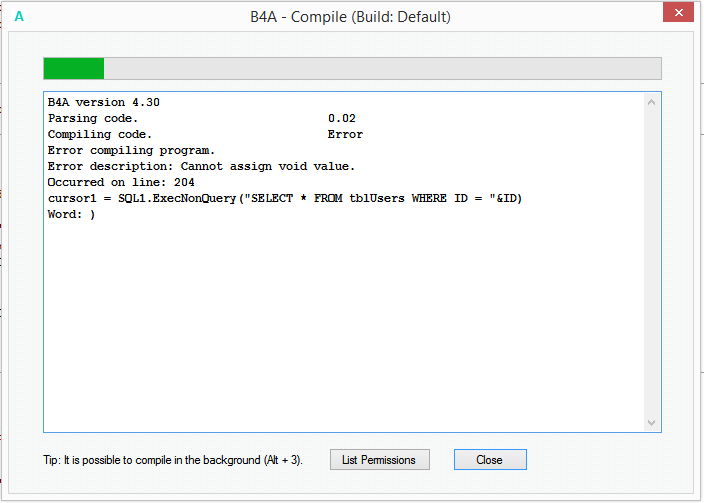Click the "Parsing code." log entry
The height and width of the screenshot is (503, 704).
pos(93,118)
